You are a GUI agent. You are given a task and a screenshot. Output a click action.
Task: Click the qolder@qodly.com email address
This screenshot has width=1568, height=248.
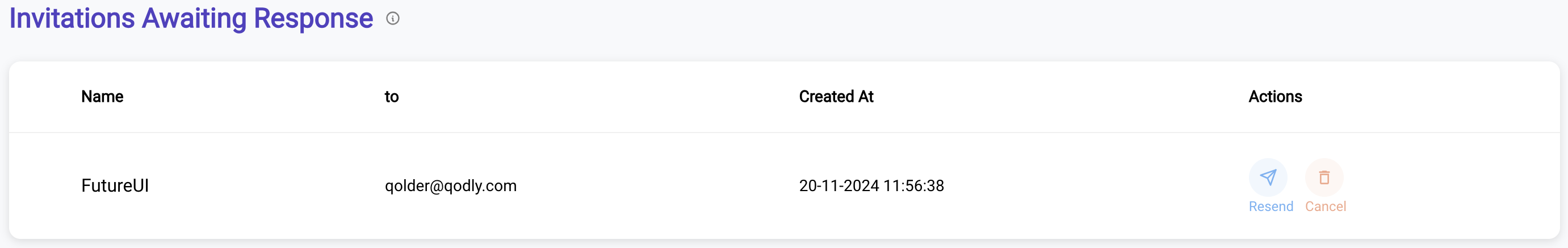(x=450, y=185)
